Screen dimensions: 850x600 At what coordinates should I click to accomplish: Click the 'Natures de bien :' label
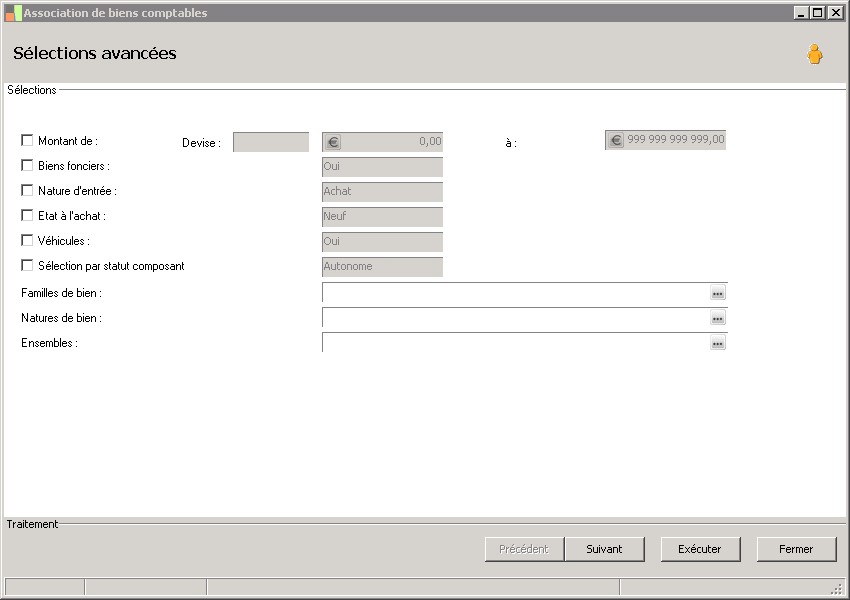pos(61,318)
